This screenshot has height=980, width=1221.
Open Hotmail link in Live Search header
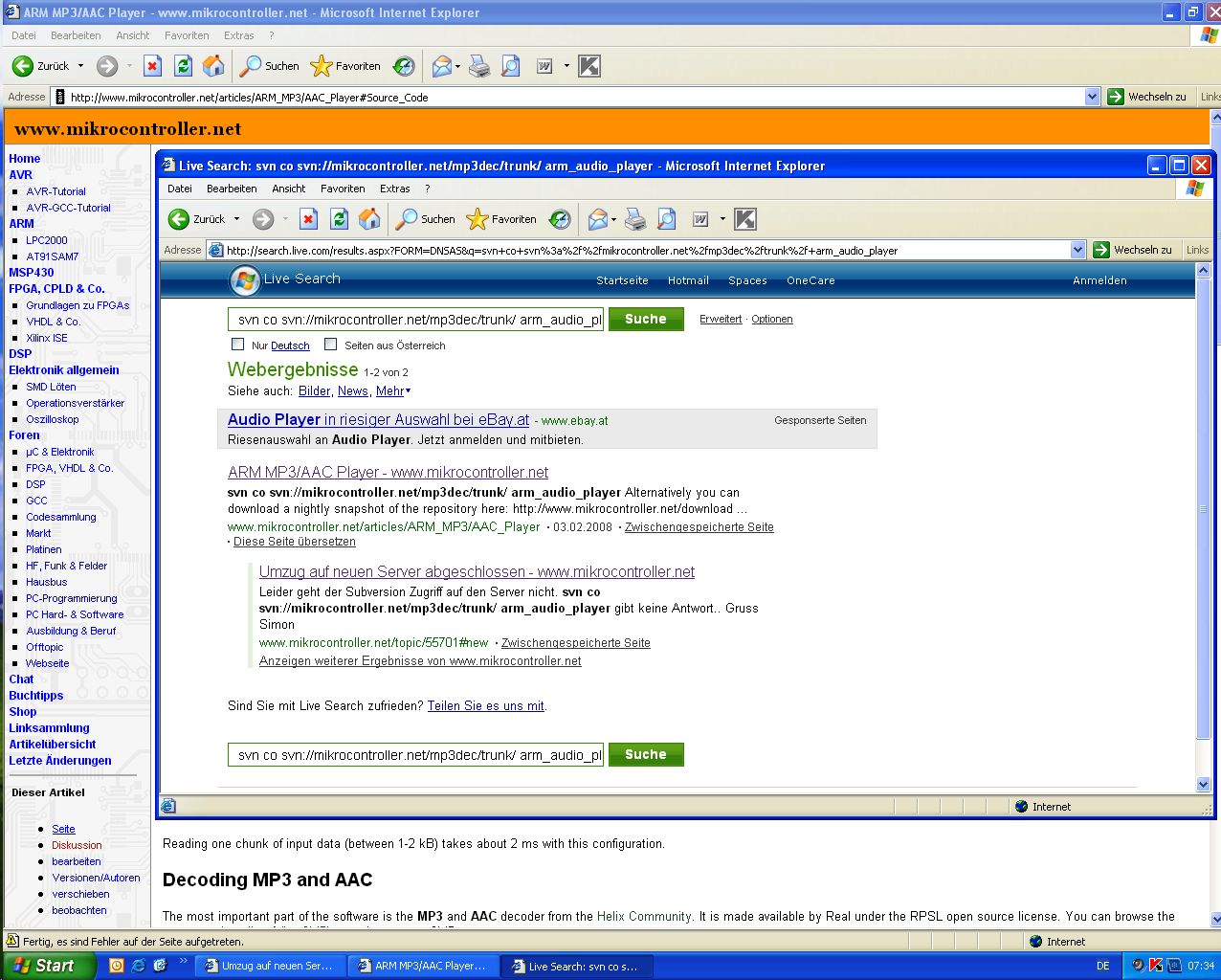(688, 280)
